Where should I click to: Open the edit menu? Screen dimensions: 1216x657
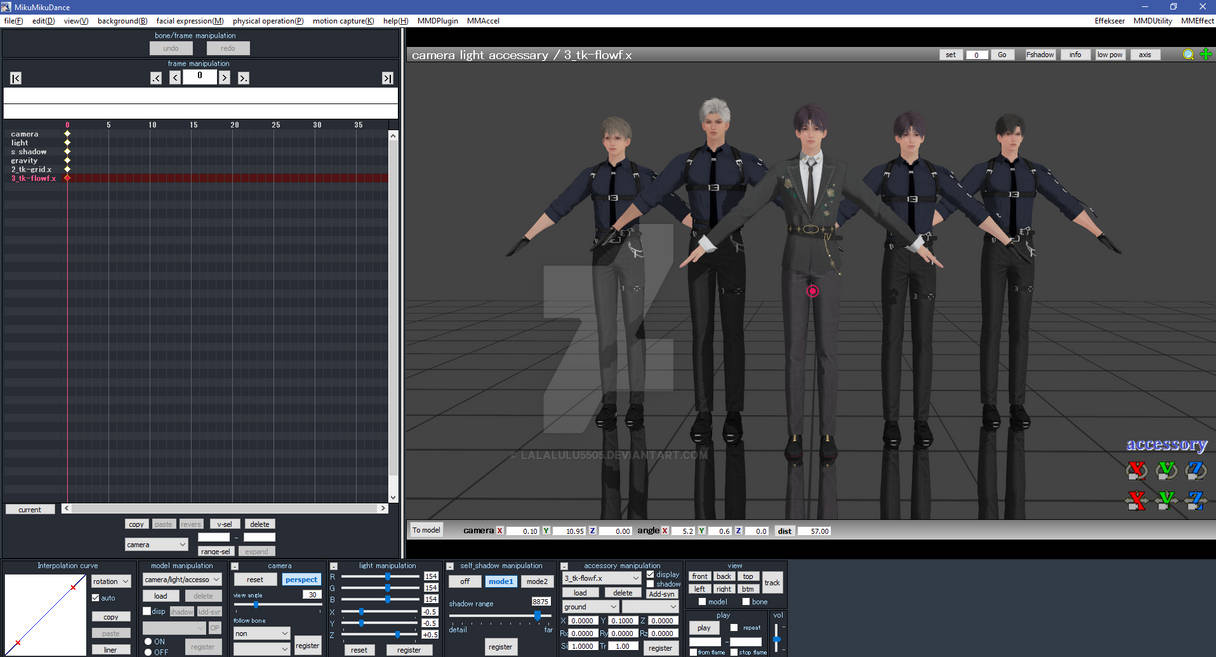tap(43, 21)
